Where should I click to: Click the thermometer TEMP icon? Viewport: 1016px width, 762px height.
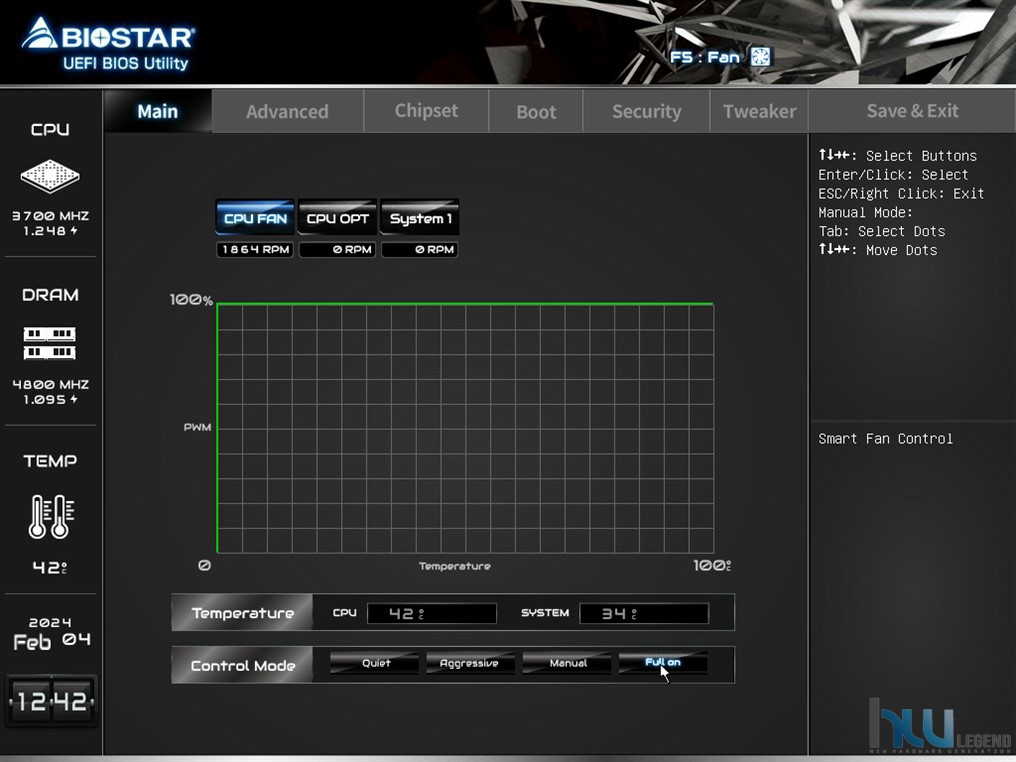[x=51, y=516]
